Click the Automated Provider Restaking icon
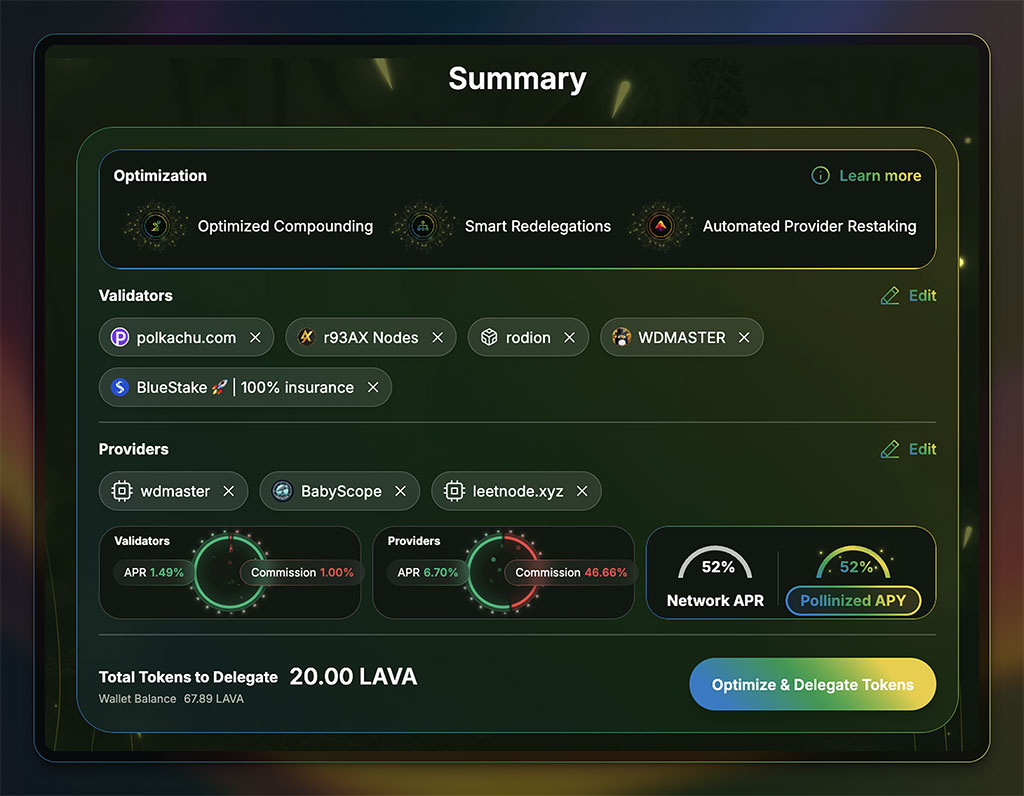1024x796 pixels. 661,227
